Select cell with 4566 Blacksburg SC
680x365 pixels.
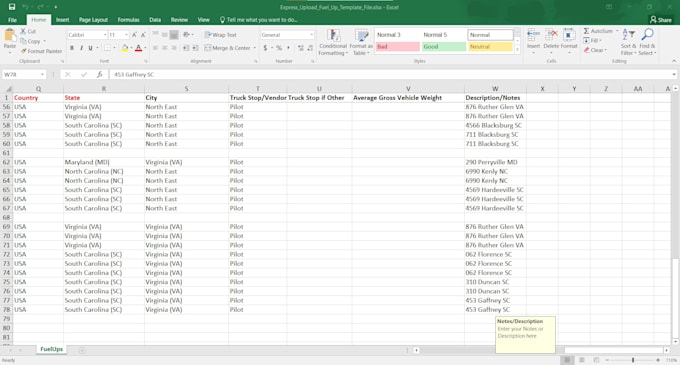495,125
